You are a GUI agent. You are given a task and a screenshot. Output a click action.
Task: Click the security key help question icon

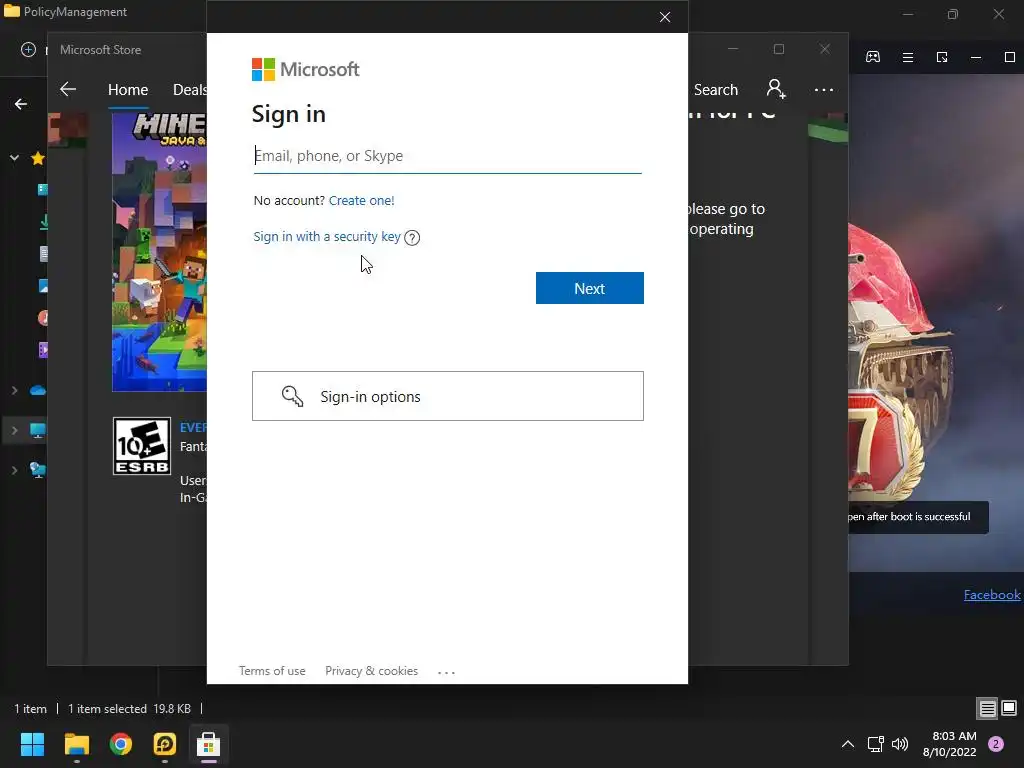(412, 238)
